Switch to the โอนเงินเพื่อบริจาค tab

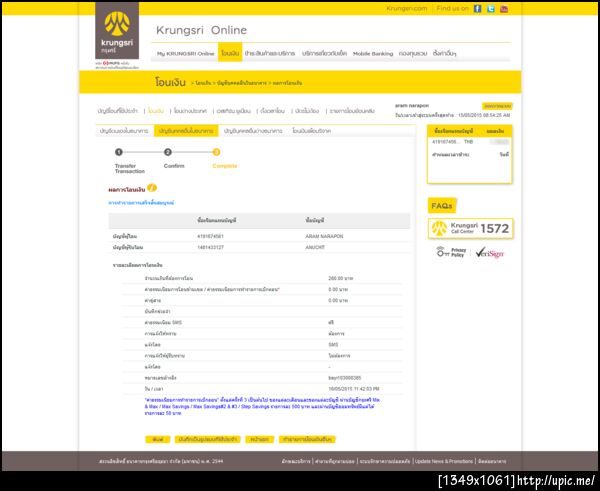[x=311, y=131]
